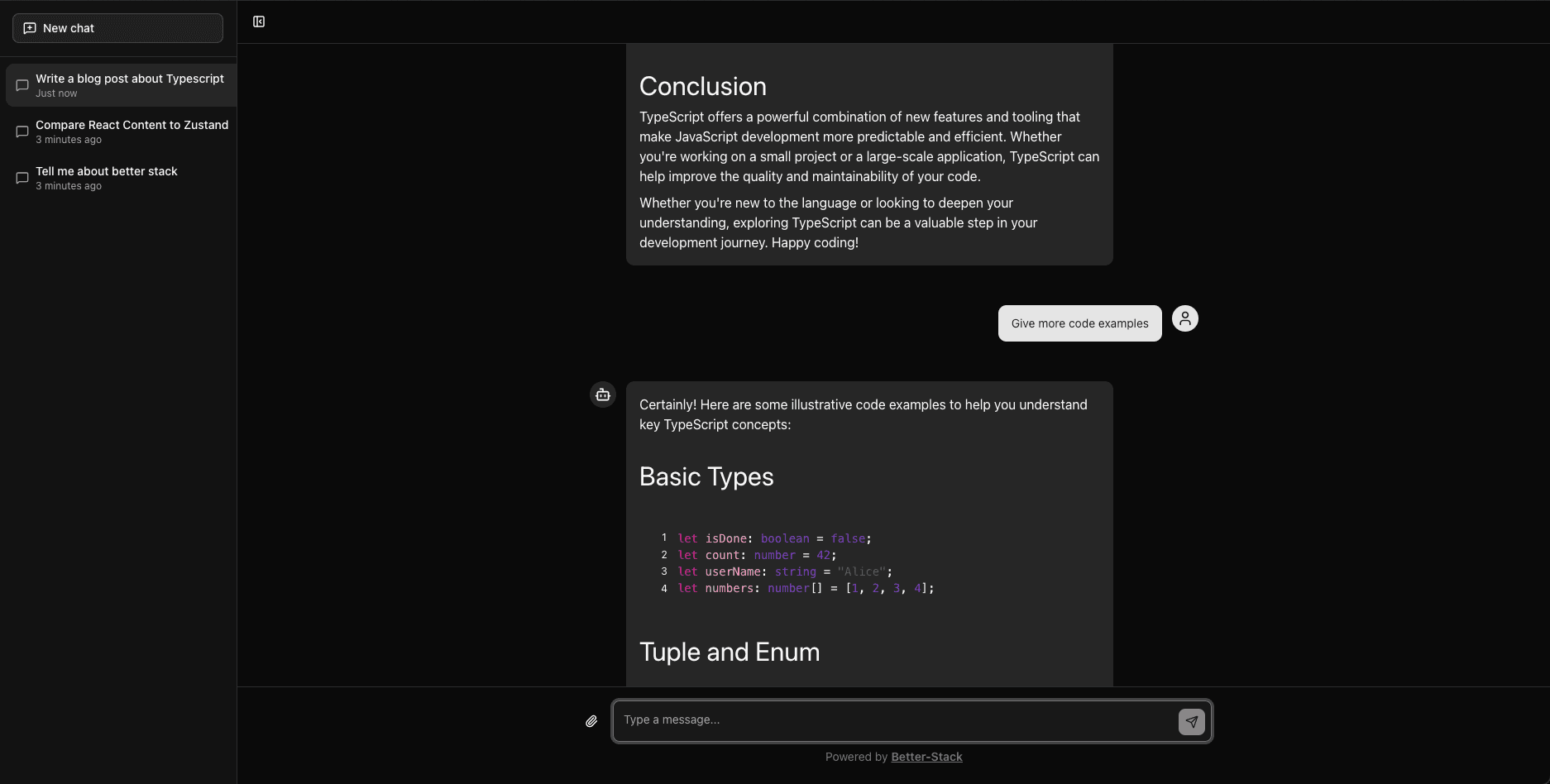Start a New chat
The height and width of the screenshot is (784, 1550).
coord(117,27)
